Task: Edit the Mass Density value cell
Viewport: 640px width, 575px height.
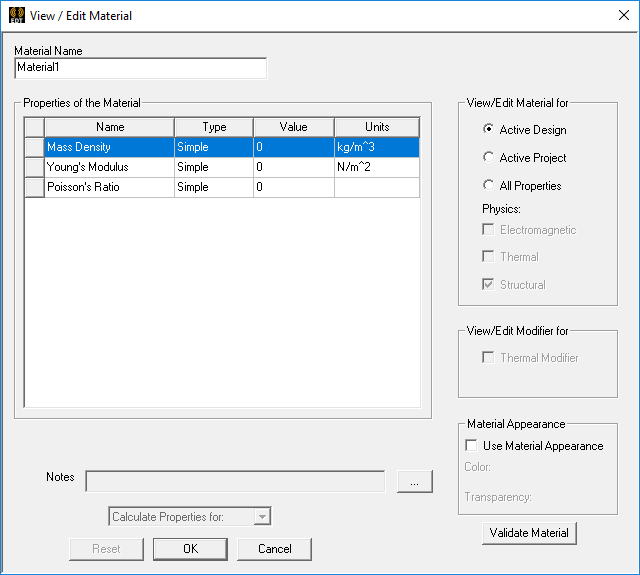Action: pyautogui.click(x=293, y=147)
